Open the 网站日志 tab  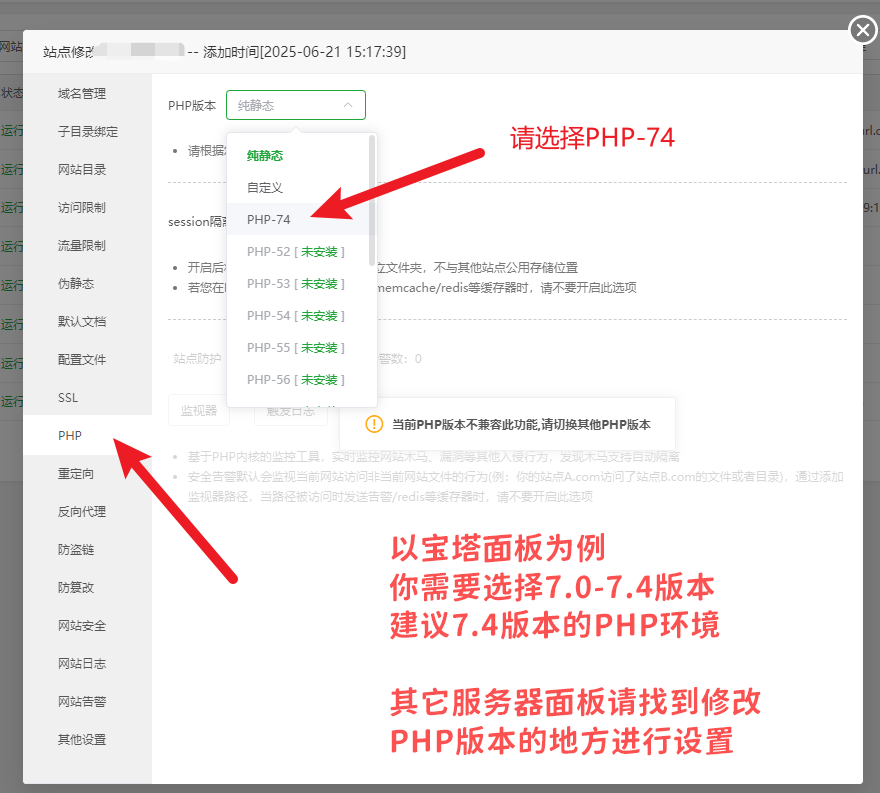pyautogui.click(x=82, y=664)
